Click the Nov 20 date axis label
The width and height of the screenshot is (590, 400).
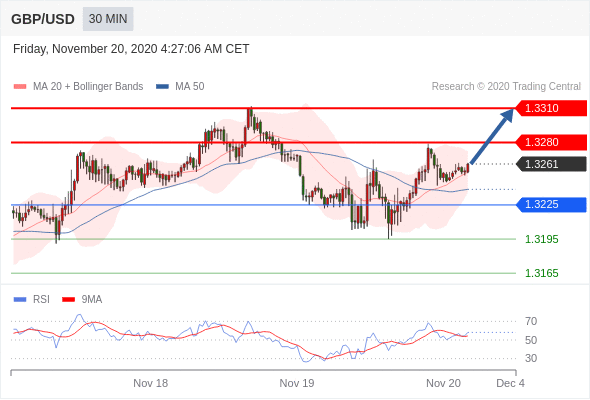(443, 383)
